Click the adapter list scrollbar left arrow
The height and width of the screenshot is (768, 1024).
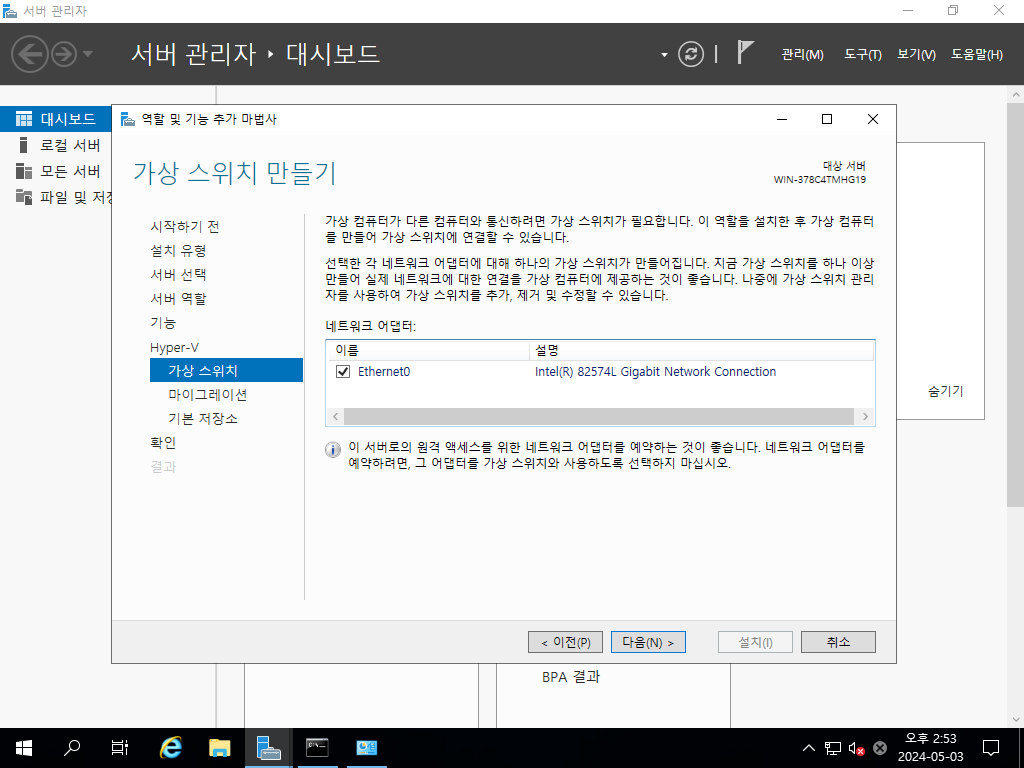336,417
